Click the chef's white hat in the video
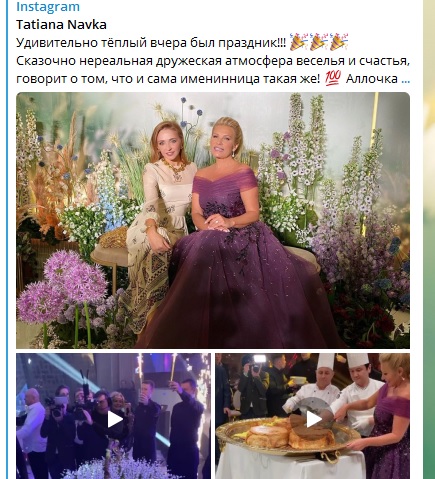This screenshot has height=479, width=435. pos(326,361)
